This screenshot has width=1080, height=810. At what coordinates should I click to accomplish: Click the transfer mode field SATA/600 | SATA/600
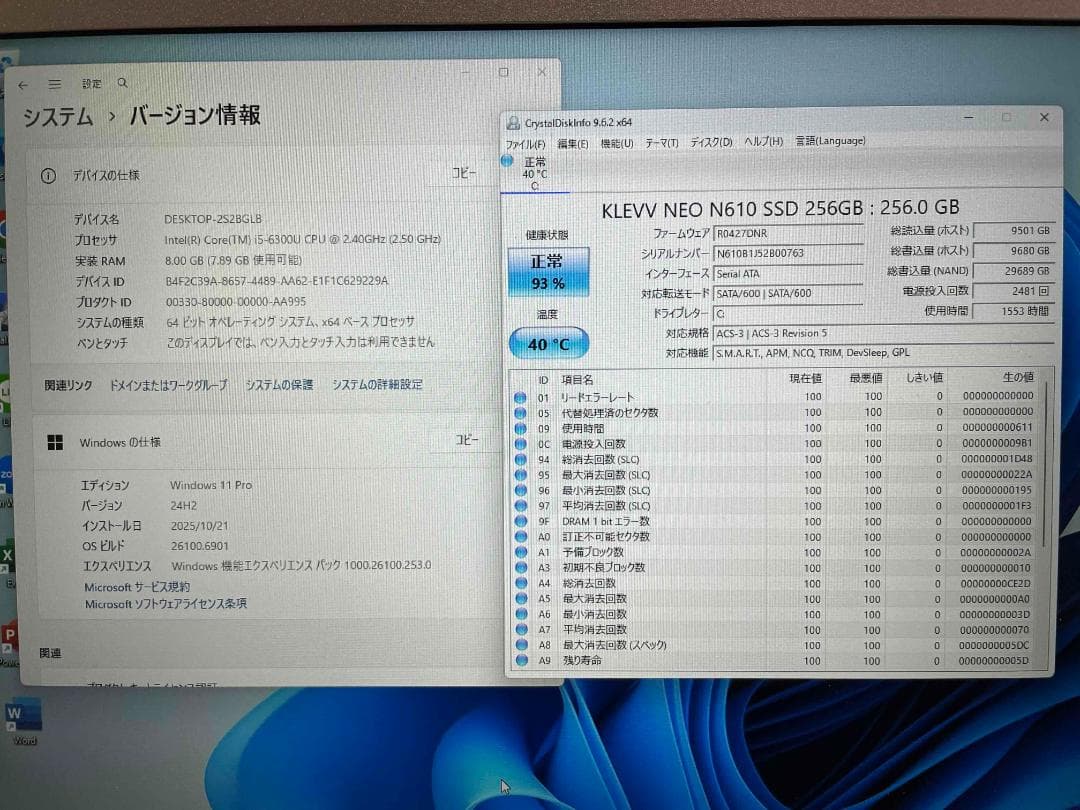pyautogui.click(x=788, y=293)
